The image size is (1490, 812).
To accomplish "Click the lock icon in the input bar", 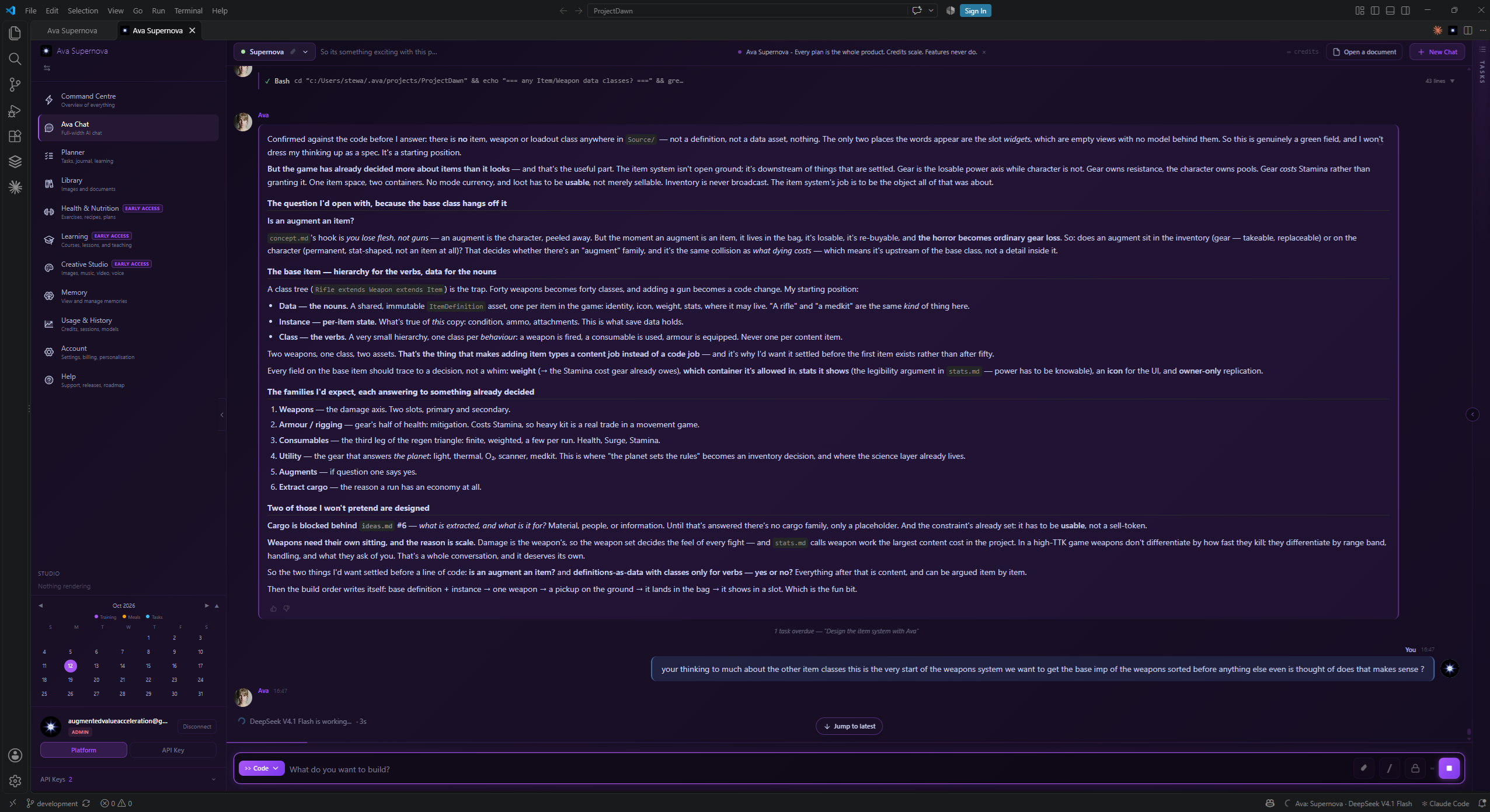I will tap(1415, 768).
